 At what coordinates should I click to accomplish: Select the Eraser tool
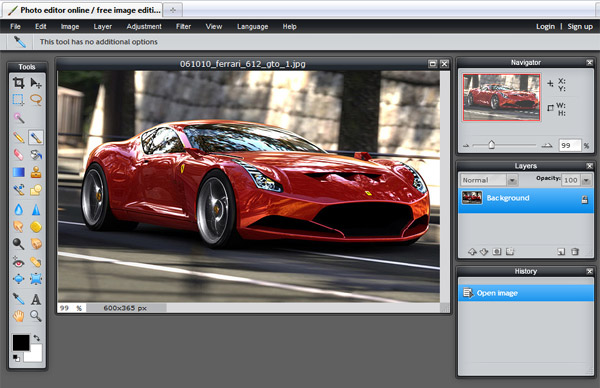[x=18, y=155]
